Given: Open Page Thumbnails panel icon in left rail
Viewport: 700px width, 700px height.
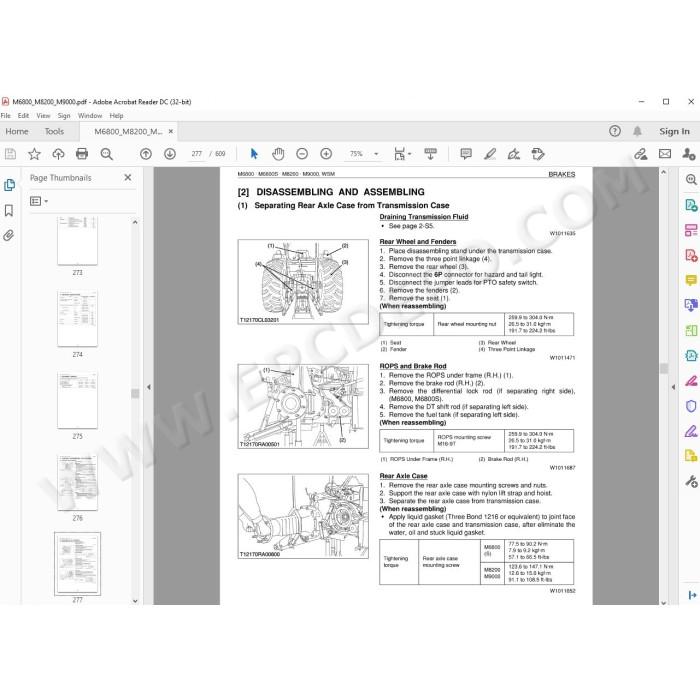Looking at the screenshot, I should 9,185.
